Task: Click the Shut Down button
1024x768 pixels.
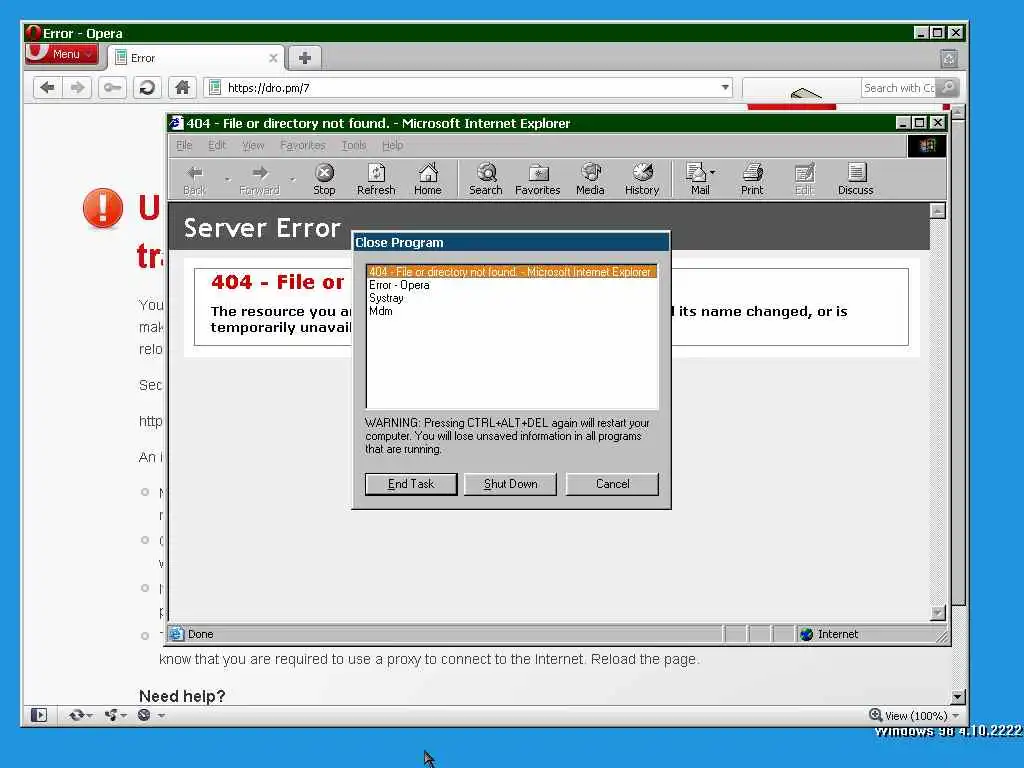Action: coord(511,484)
